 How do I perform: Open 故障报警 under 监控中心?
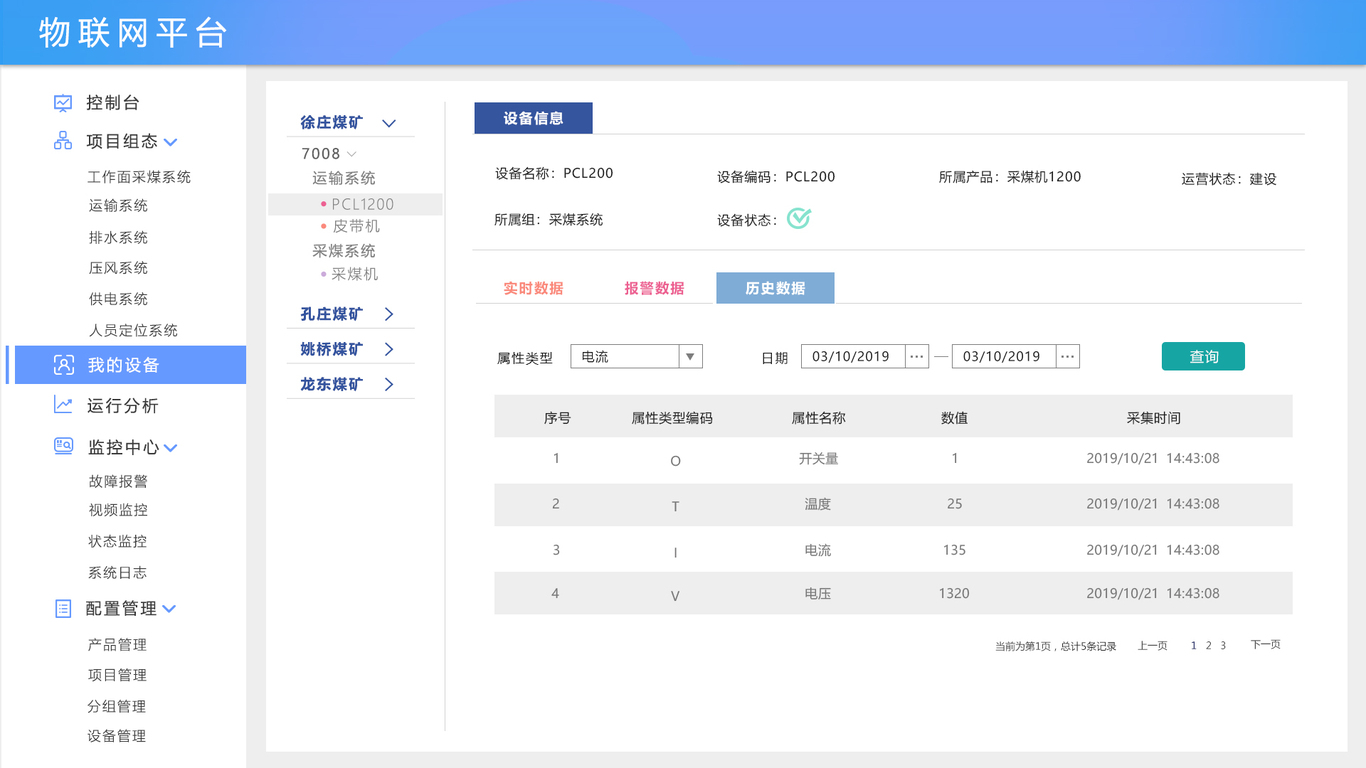118,481
